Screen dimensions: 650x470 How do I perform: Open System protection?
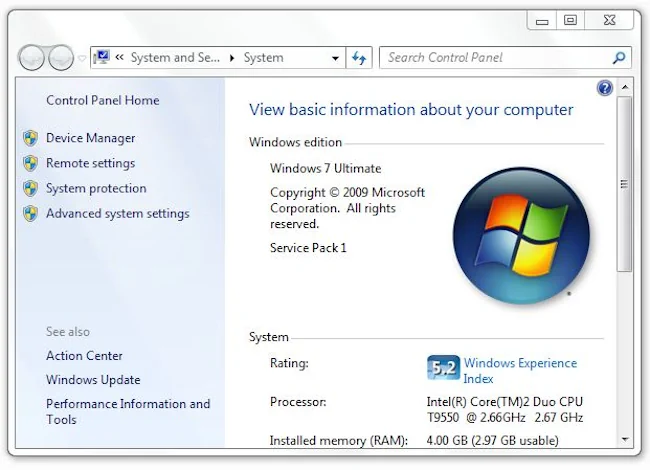tap(96, 188)
